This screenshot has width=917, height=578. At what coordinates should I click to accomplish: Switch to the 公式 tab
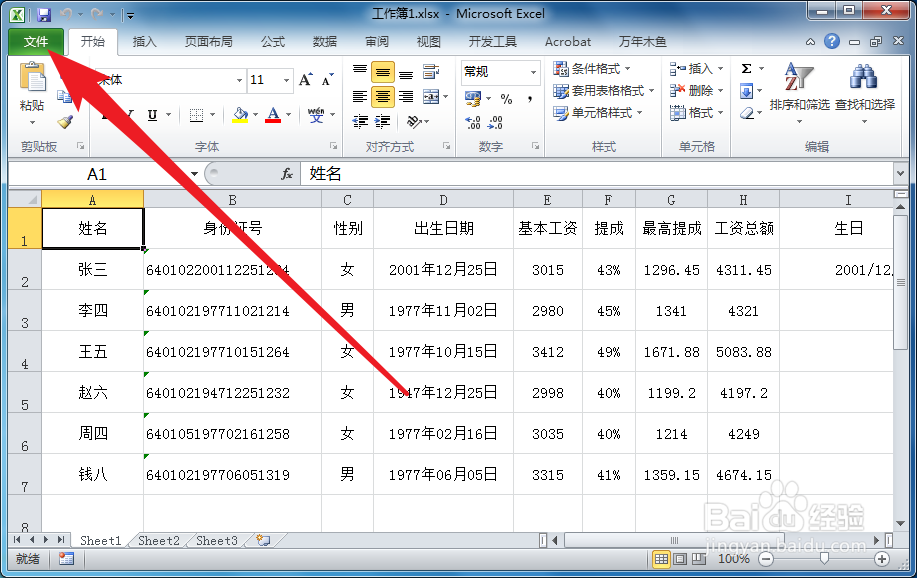(273, 42)
